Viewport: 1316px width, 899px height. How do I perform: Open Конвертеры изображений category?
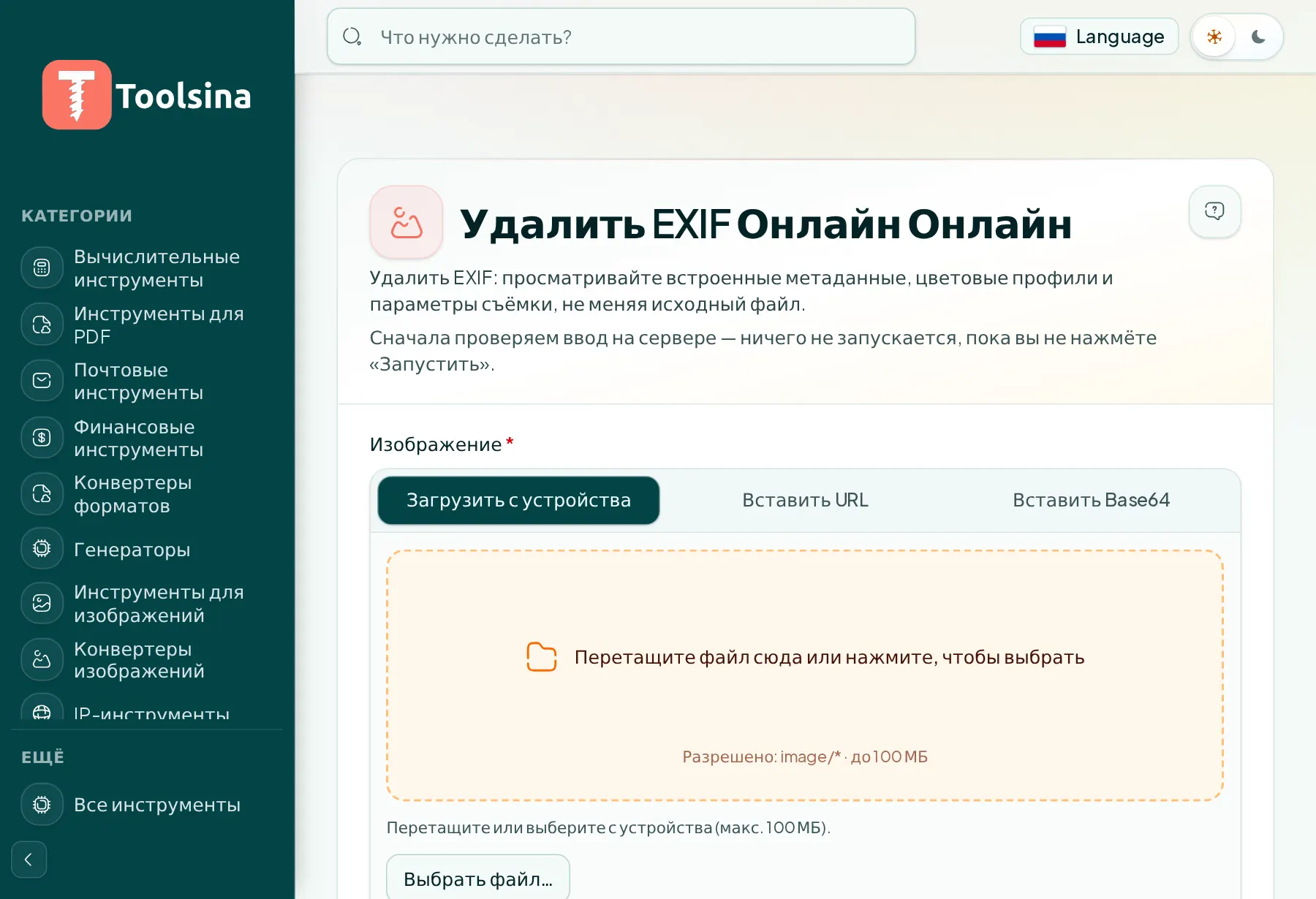point(146,660)
